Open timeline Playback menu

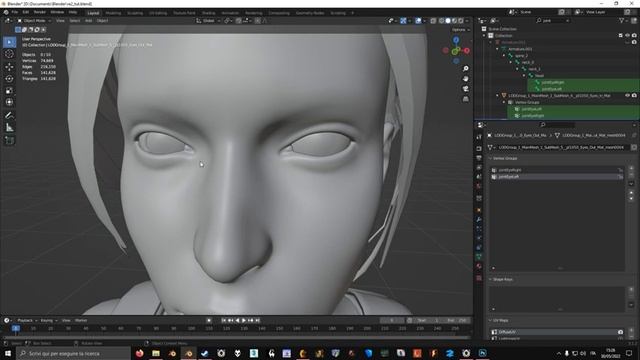tap(27, 320)
